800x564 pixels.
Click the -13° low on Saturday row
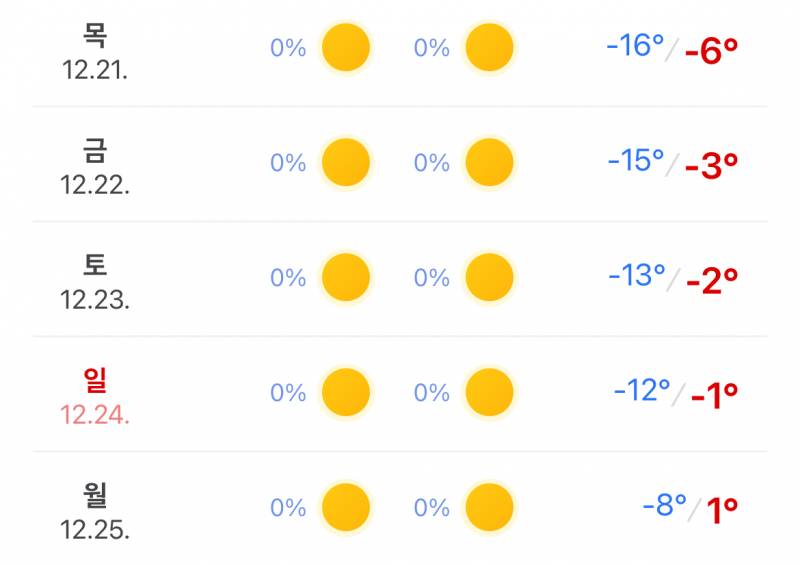636,276
